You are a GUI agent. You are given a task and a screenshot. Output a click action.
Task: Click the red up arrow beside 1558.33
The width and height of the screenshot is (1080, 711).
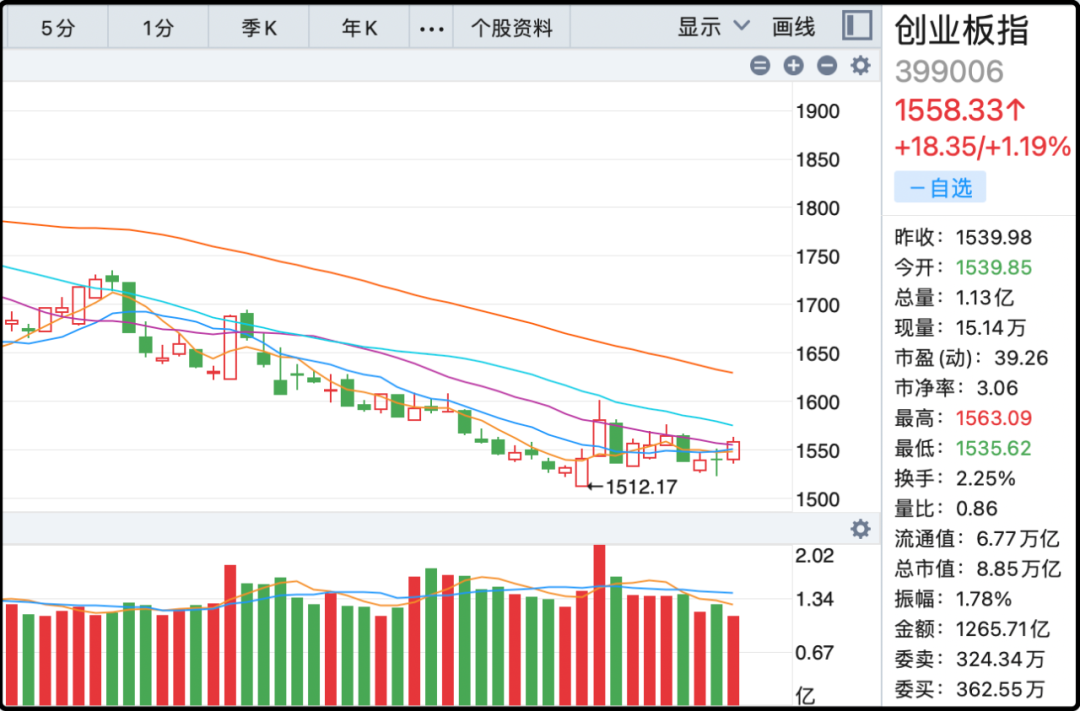(x=1015, y=109)
